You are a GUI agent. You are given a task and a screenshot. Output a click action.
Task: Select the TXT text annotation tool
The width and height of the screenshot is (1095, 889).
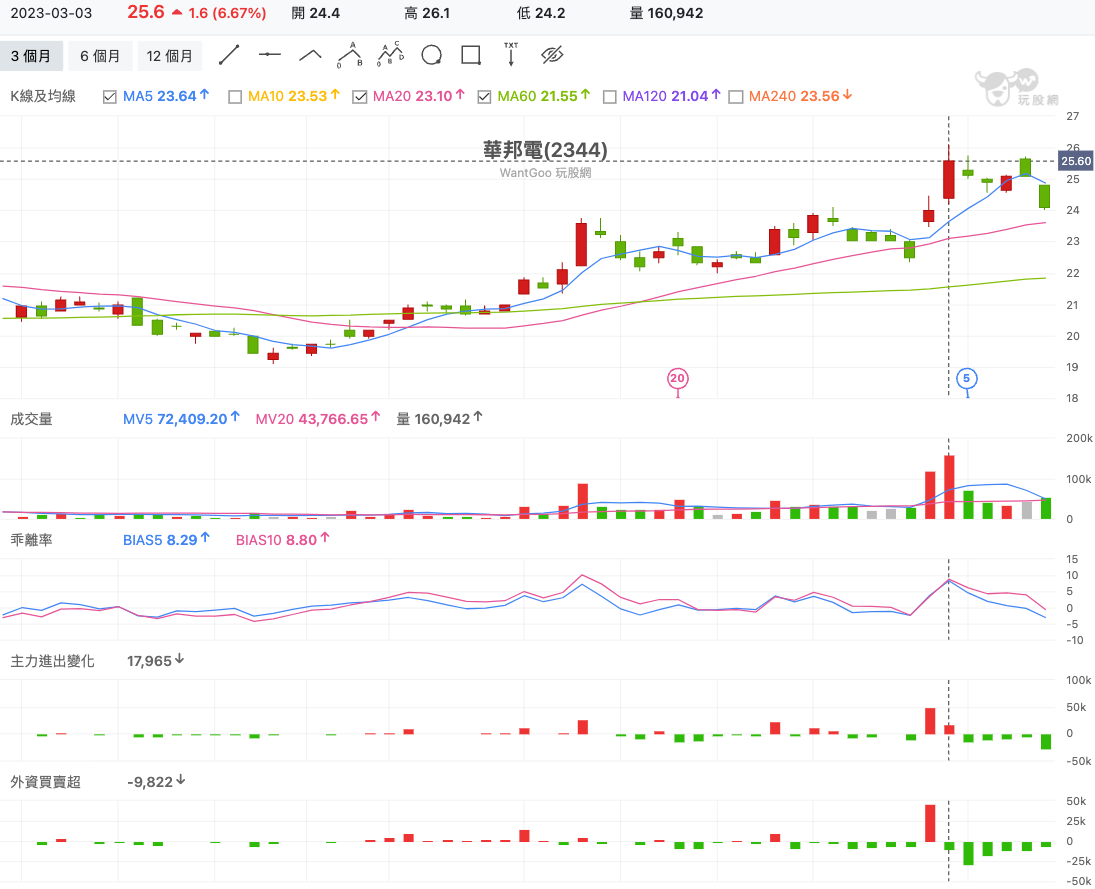pyautogui.click(x=511, y=54)
